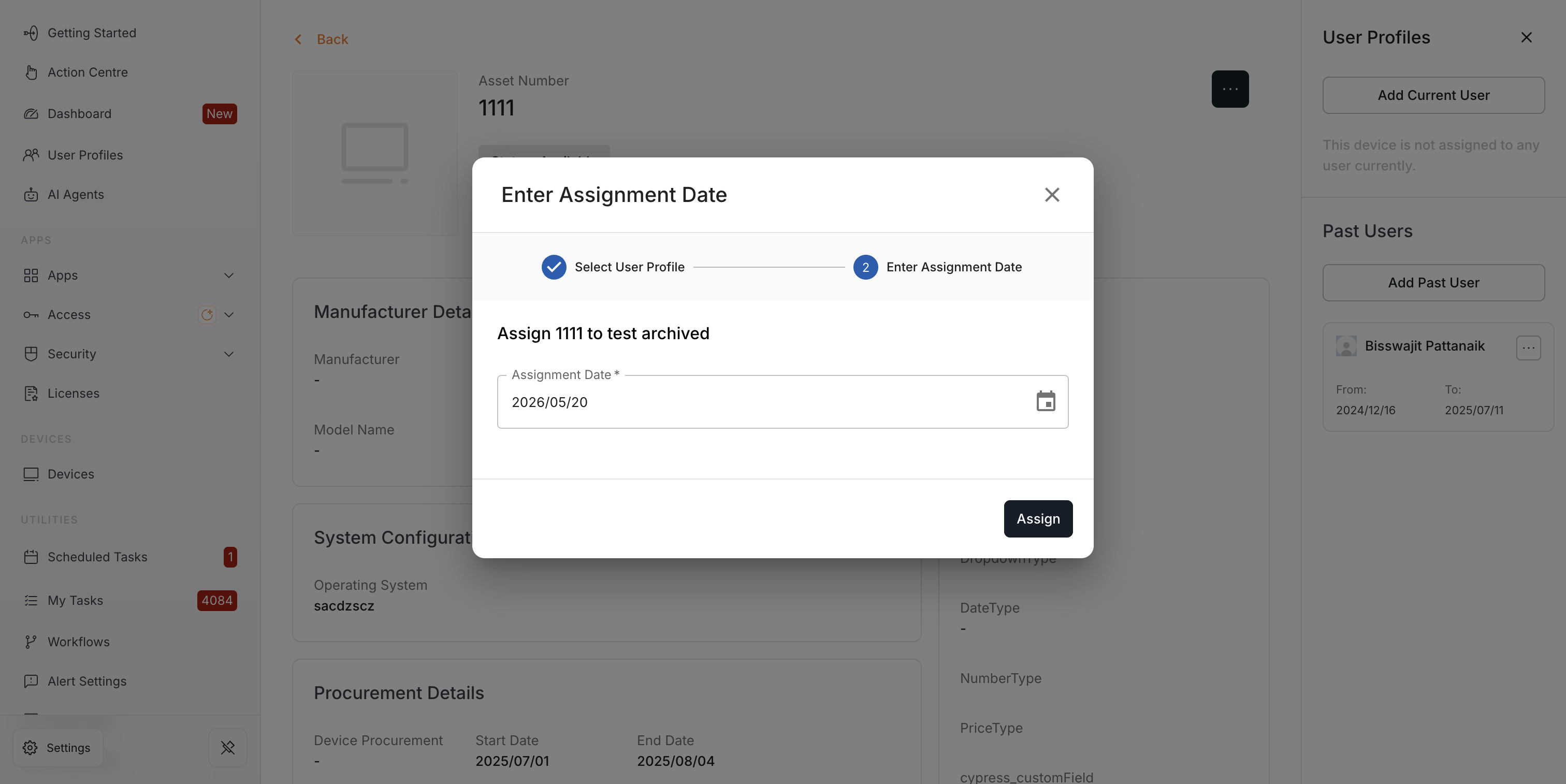Click Add Current User button
Viewport: 1566px width, 784px height.
pyautogui.click(x=1433, y=95)
